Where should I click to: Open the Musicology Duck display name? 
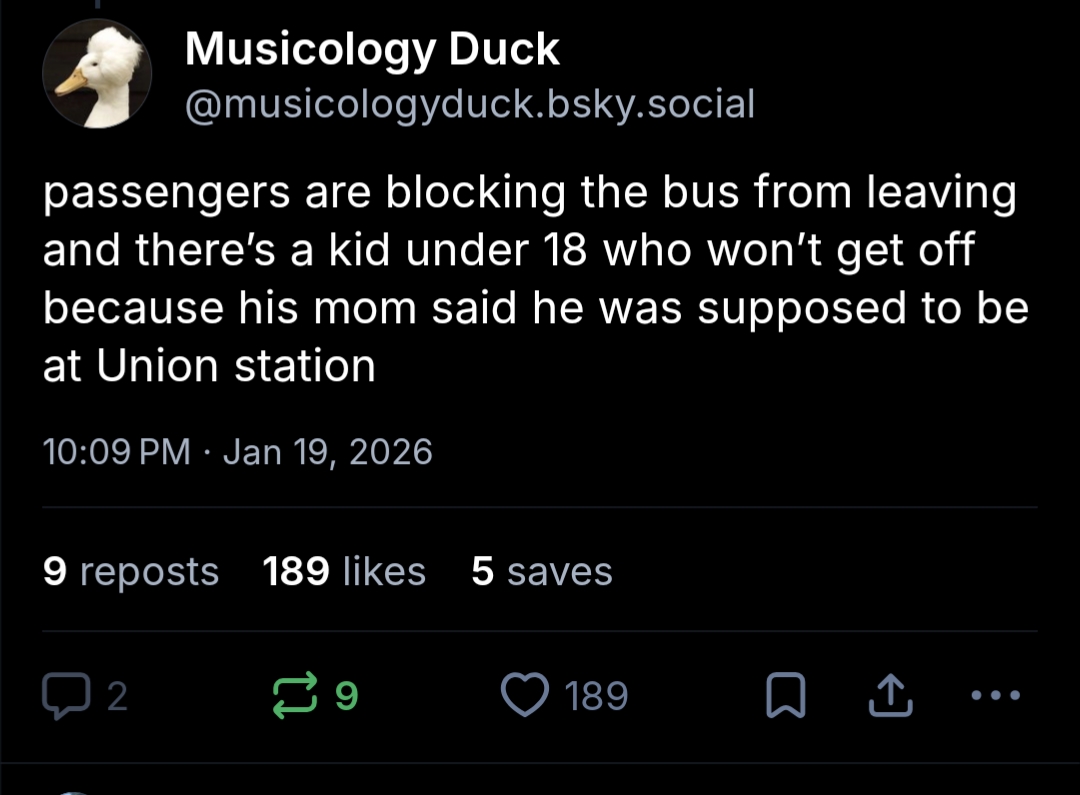(x=372, y=48)
